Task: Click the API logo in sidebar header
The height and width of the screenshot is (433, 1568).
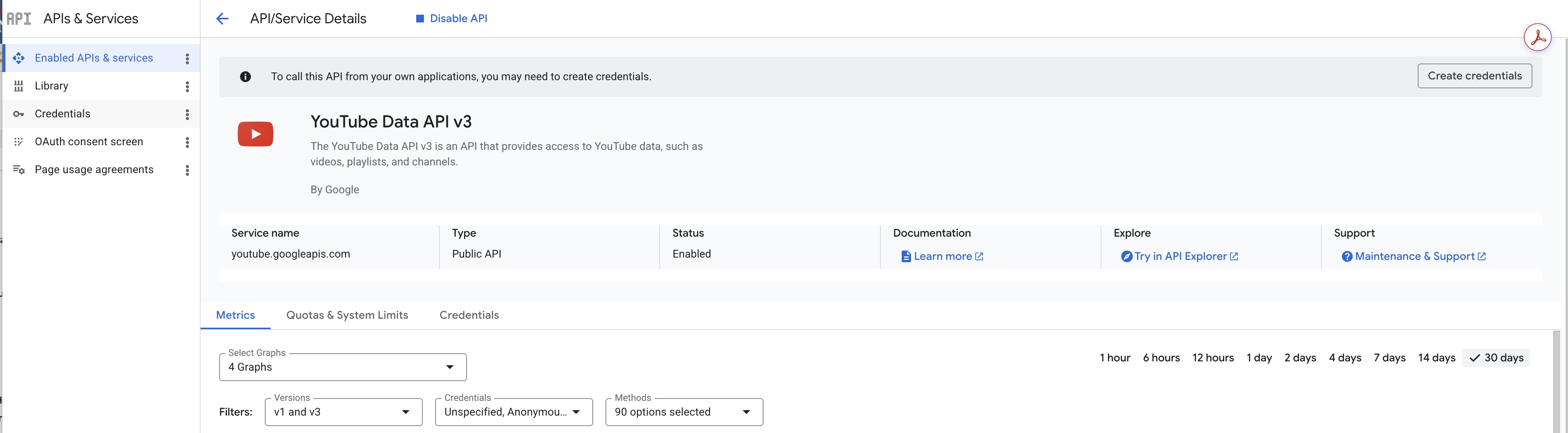Action: [x=19, y=19]
